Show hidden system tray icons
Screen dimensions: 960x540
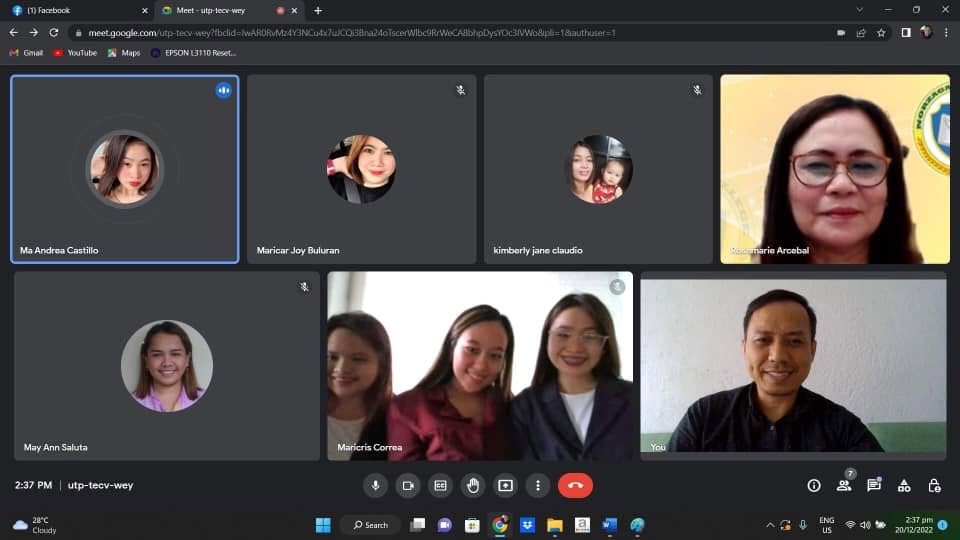tap(770, 525)
